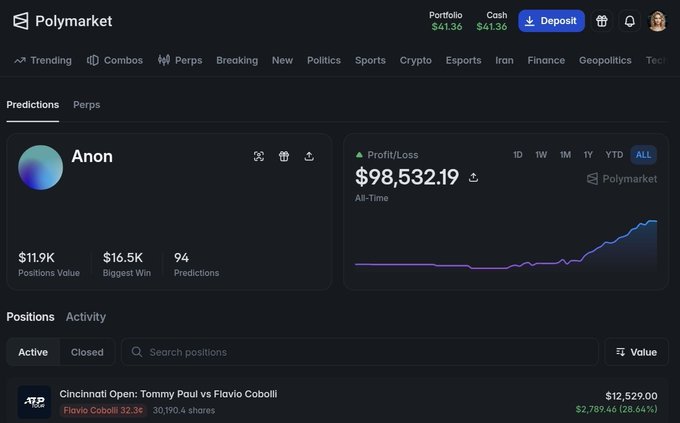680x423 pixels.
Task: Set chart range to YTD
Action: pos(614,155)
